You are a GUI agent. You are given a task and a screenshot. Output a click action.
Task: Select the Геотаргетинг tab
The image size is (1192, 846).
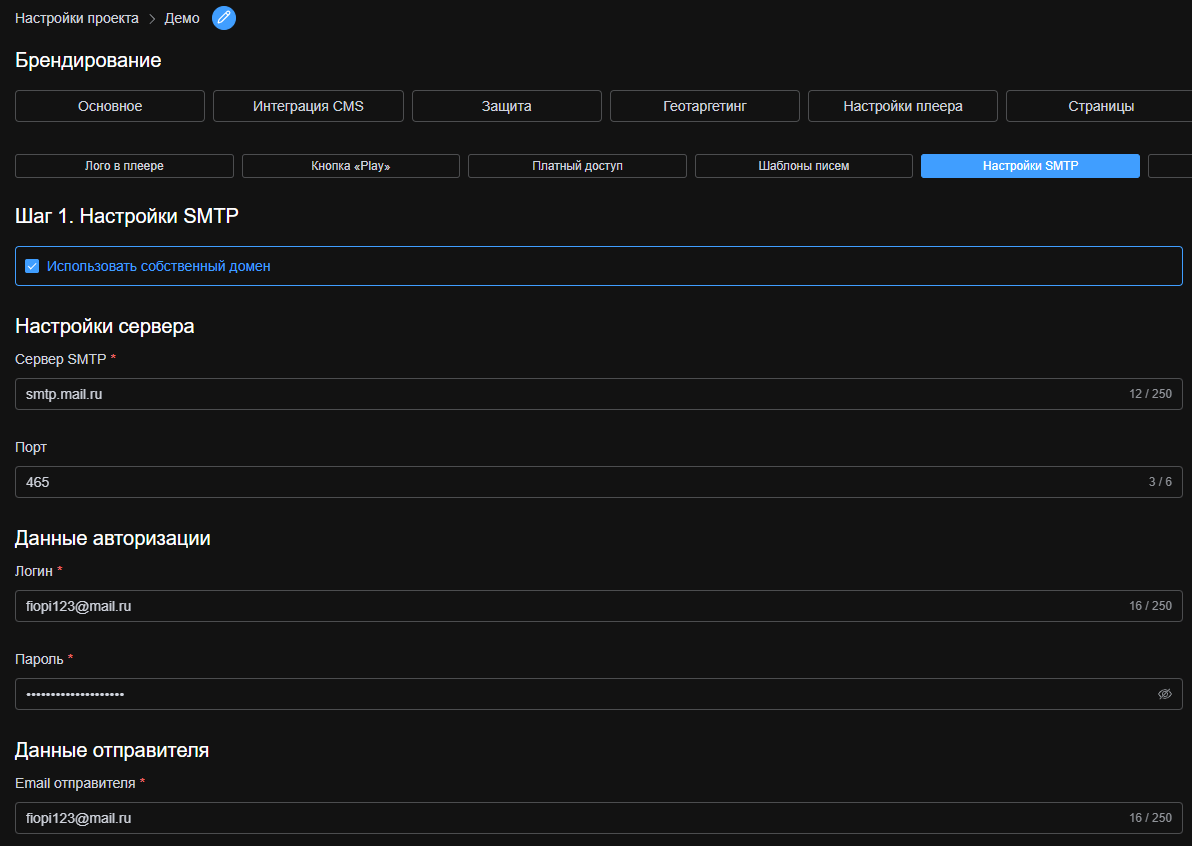click(x=705, y=106)
